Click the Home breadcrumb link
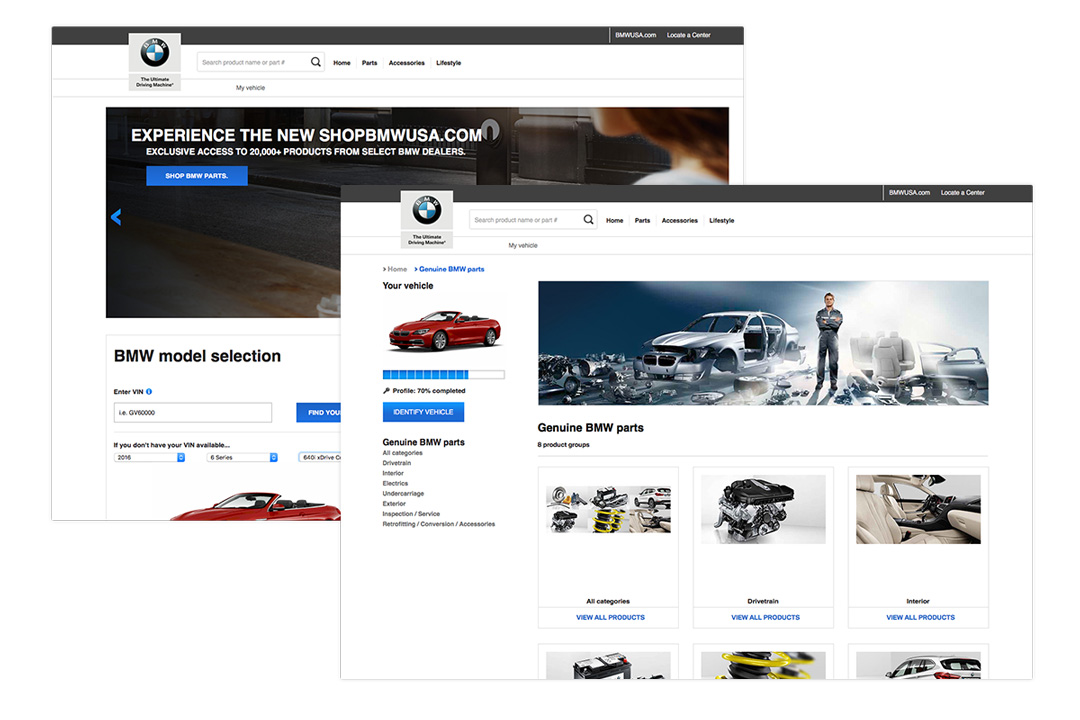 pos(397,269)
